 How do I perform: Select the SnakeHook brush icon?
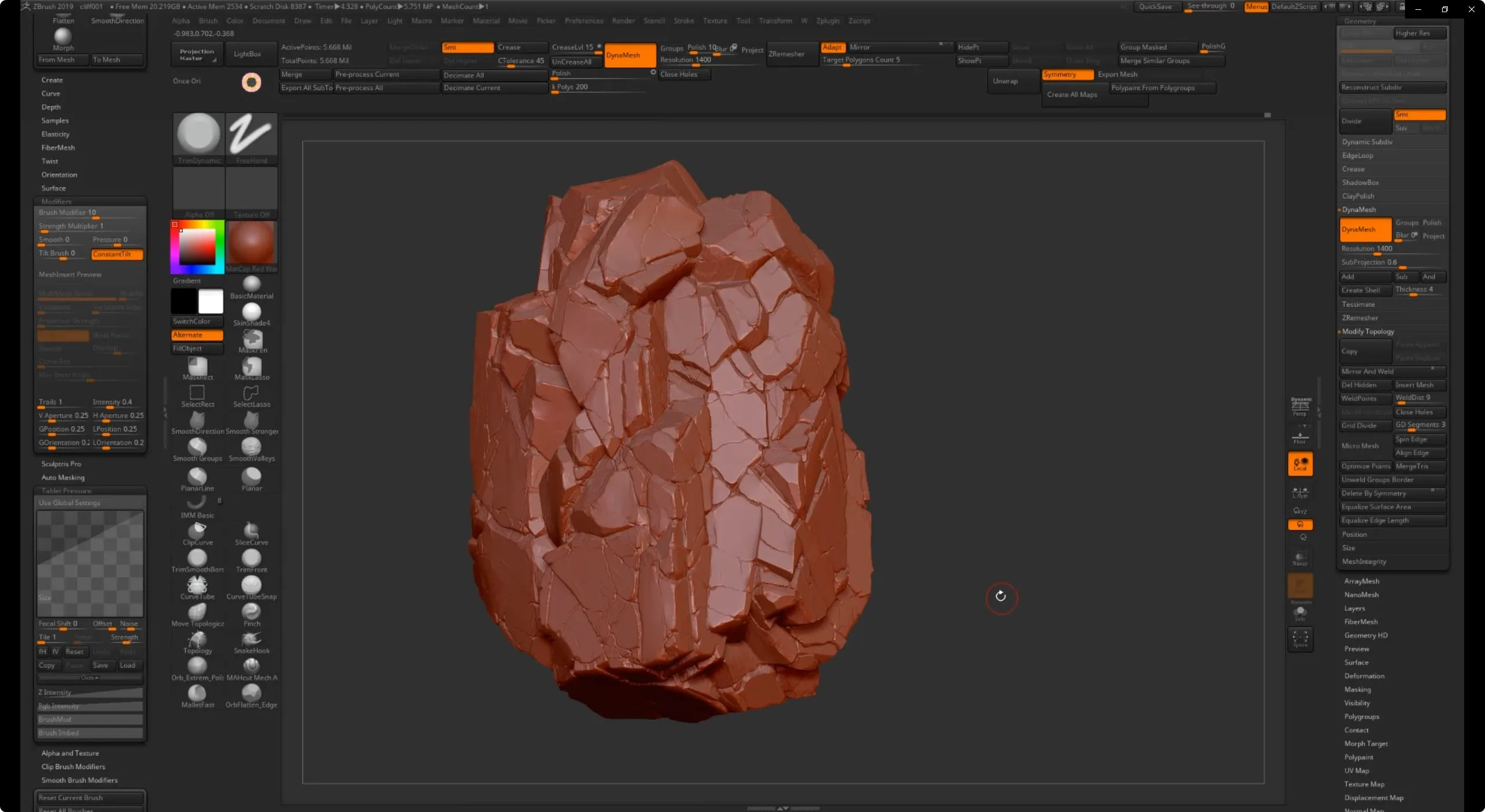click(251, 639)
